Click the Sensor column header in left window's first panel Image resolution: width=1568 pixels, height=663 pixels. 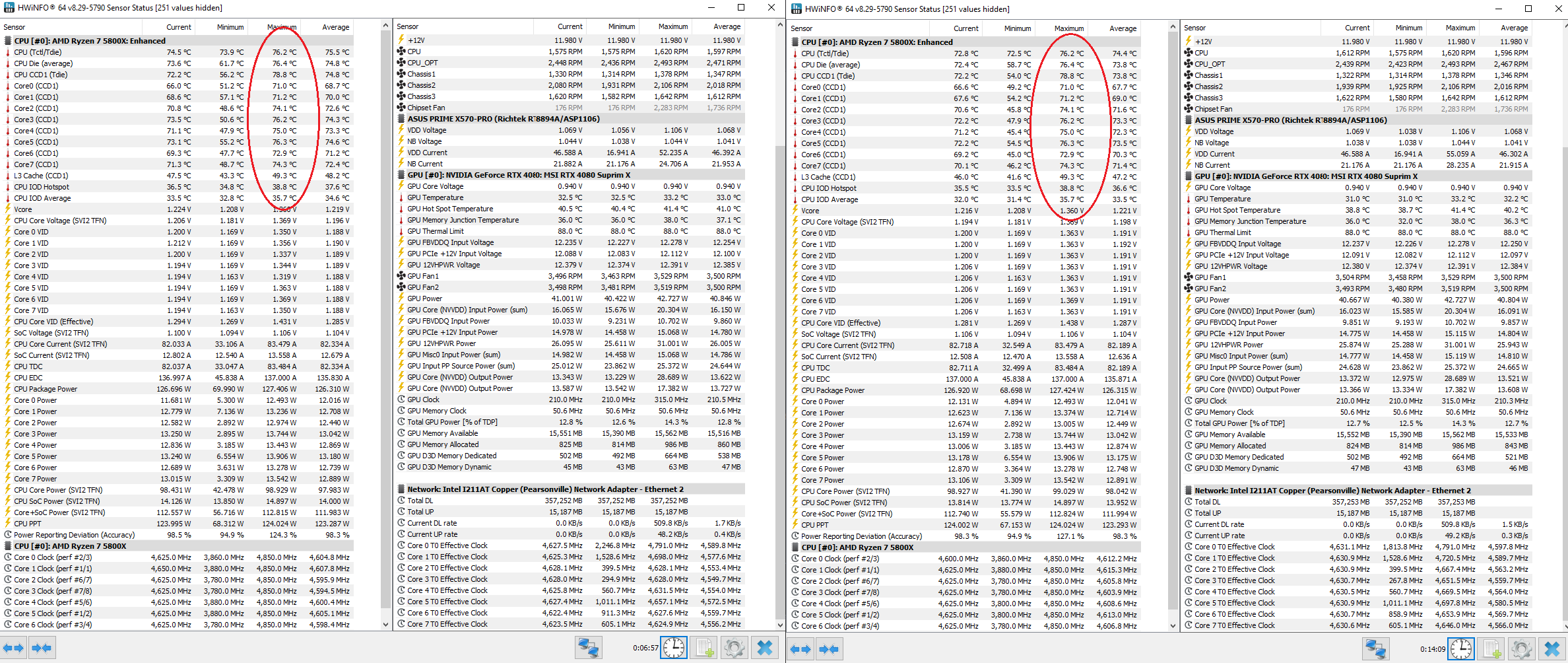tap(71, 27)
